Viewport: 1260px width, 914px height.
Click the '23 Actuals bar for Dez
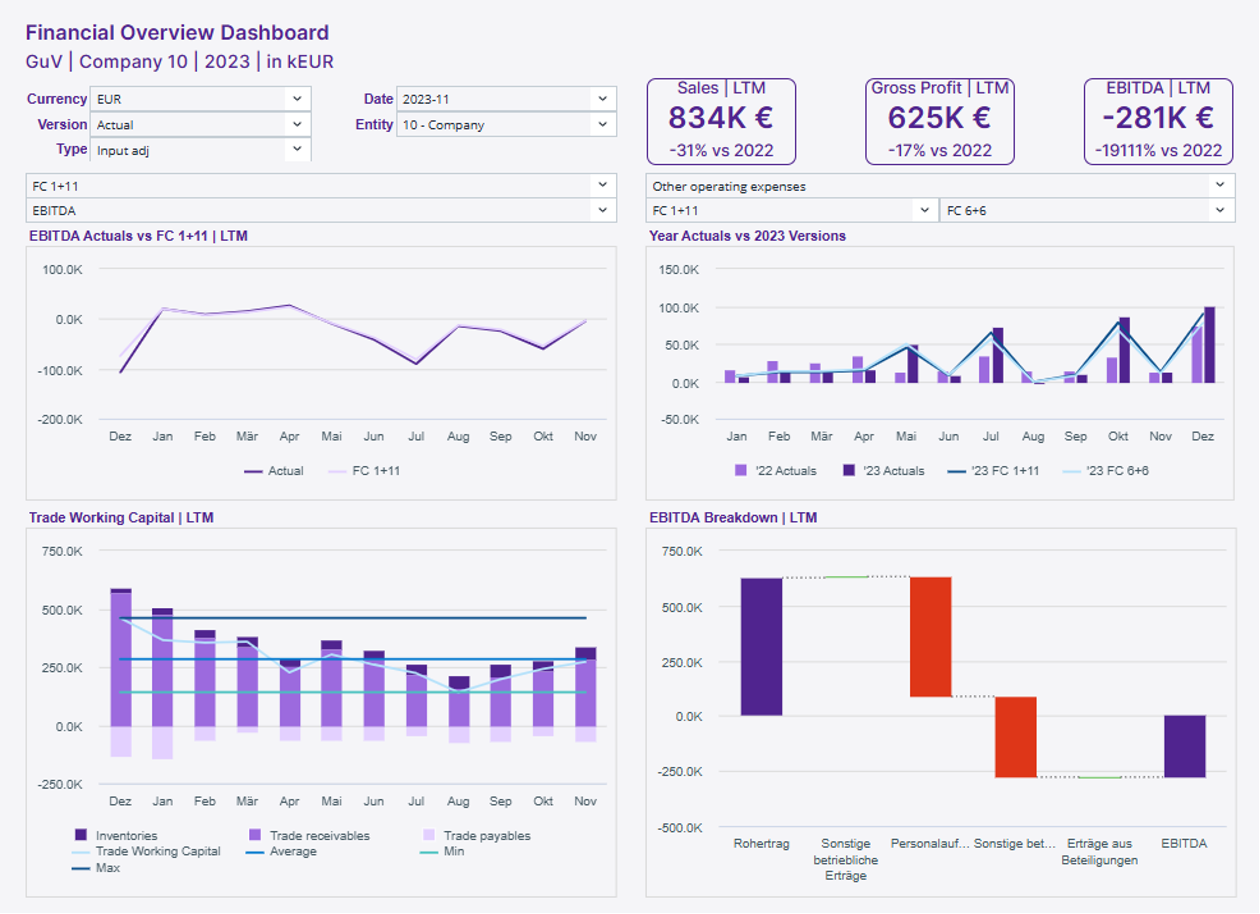point(1210,345)
